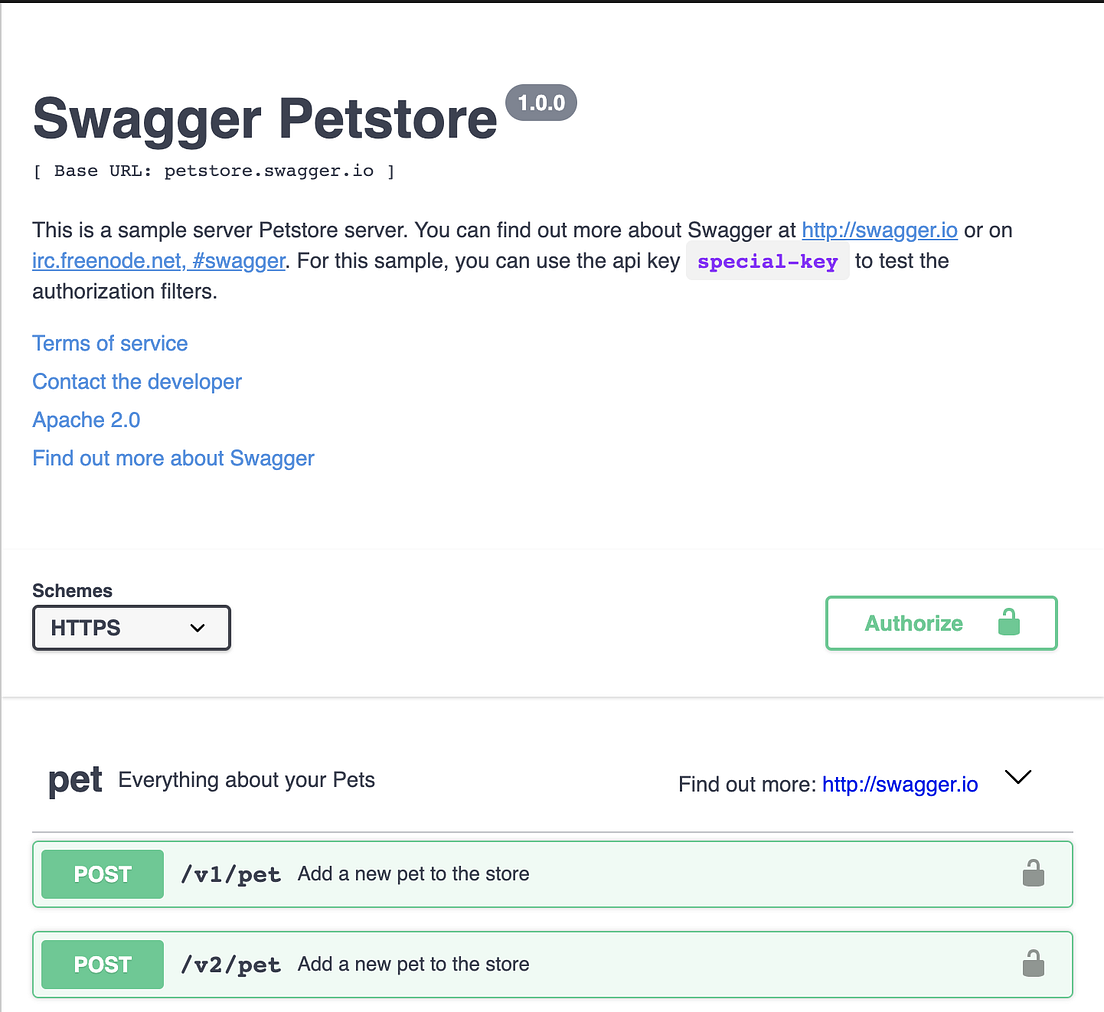Select the green POST badge on /v1/pet

pyautogui.click(x=101, y=873)
